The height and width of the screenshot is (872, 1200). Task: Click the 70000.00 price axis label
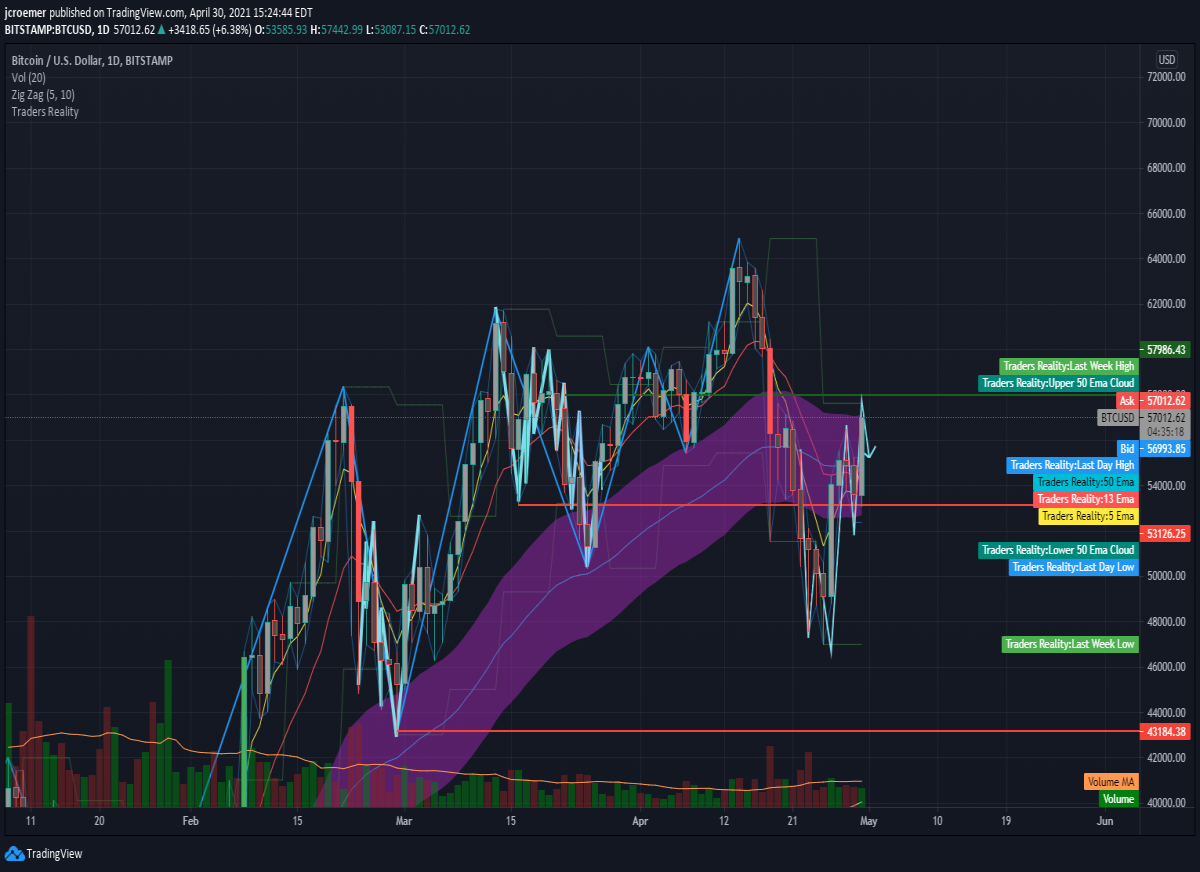[x=1167, y=123]
